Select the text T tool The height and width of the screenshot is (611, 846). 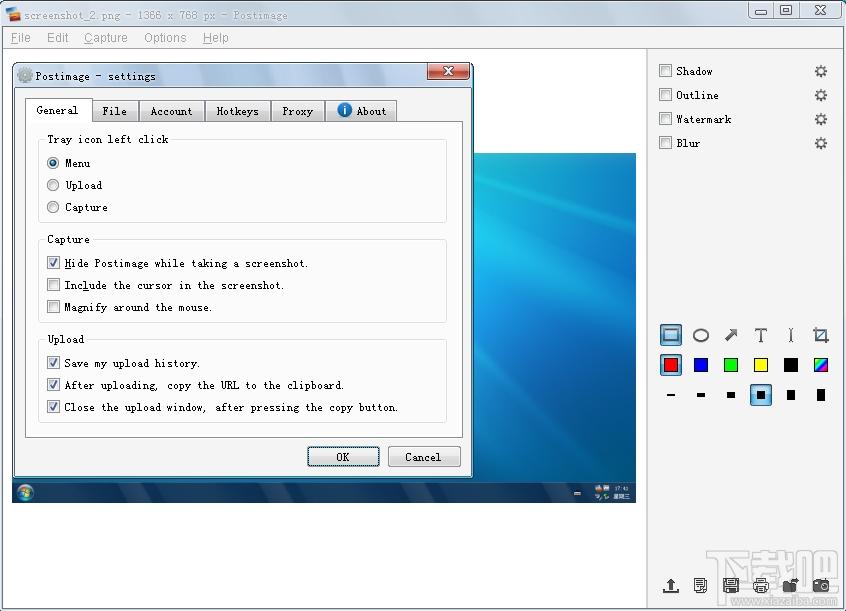point(761,335)
